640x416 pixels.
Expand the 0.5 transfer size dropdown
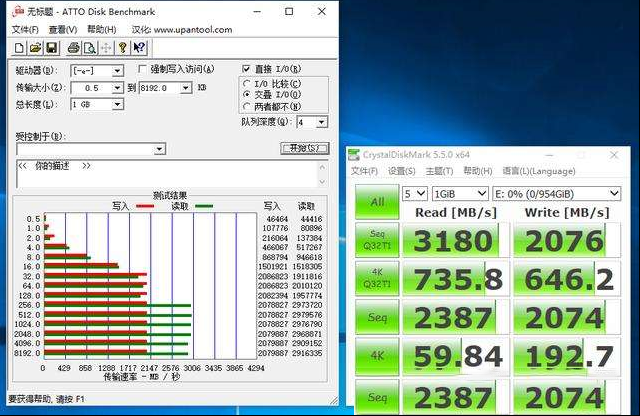click(118, 88)
